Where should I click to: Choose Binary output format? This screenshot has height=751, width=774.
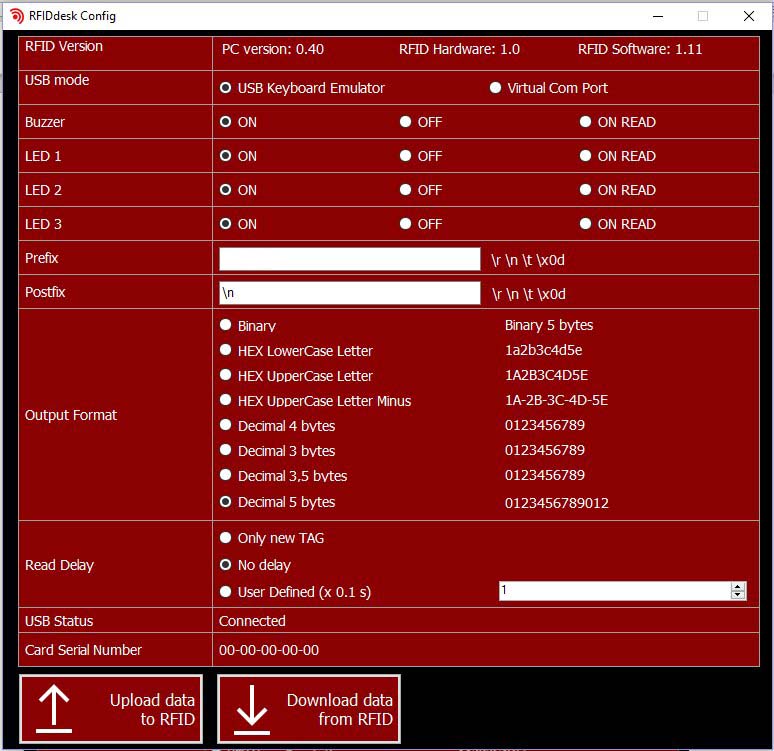click(x=226, y=325)
